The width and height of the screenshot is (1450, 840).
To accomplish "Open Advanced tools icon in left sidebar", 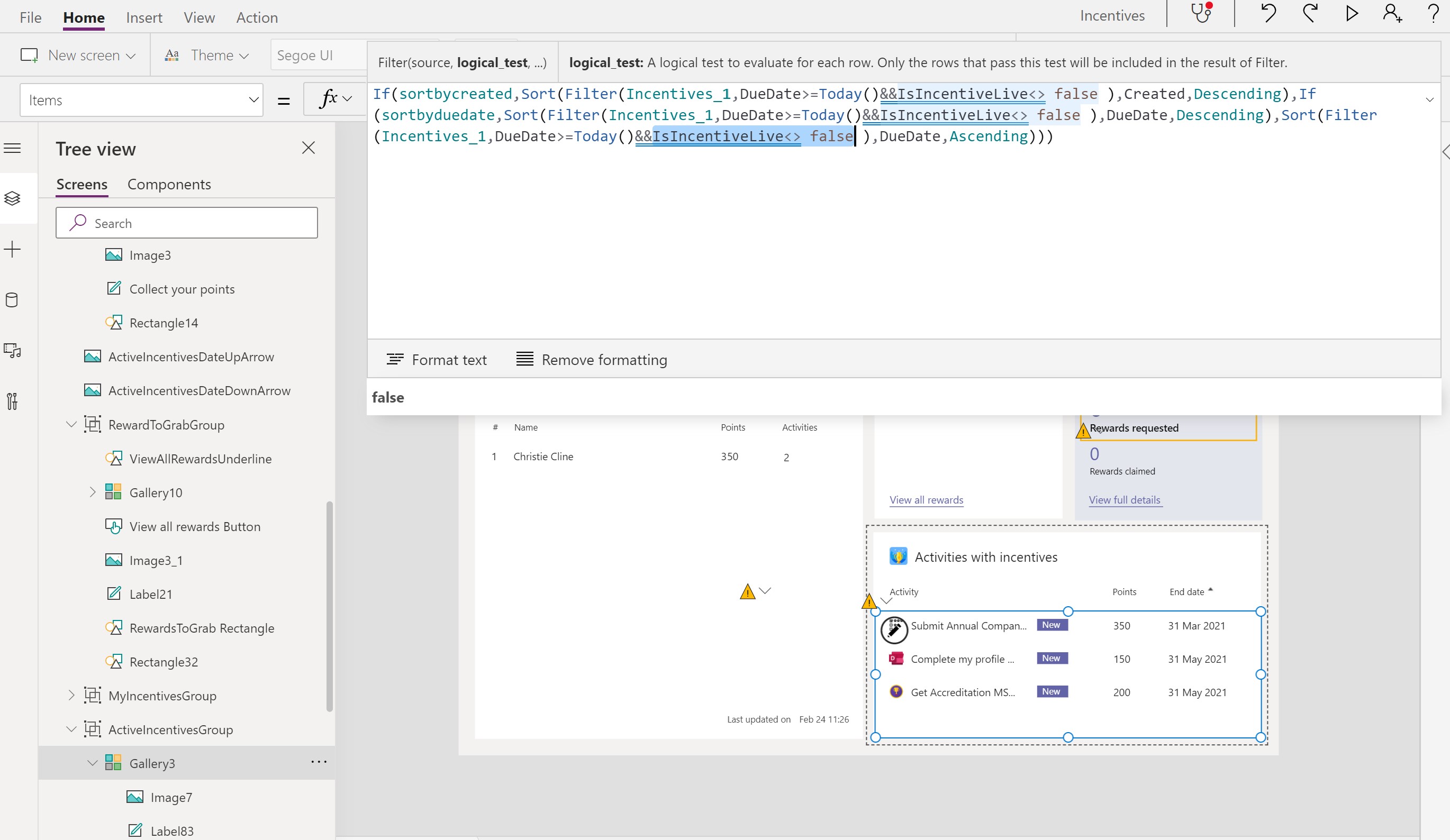I will (x=12, y=401).
